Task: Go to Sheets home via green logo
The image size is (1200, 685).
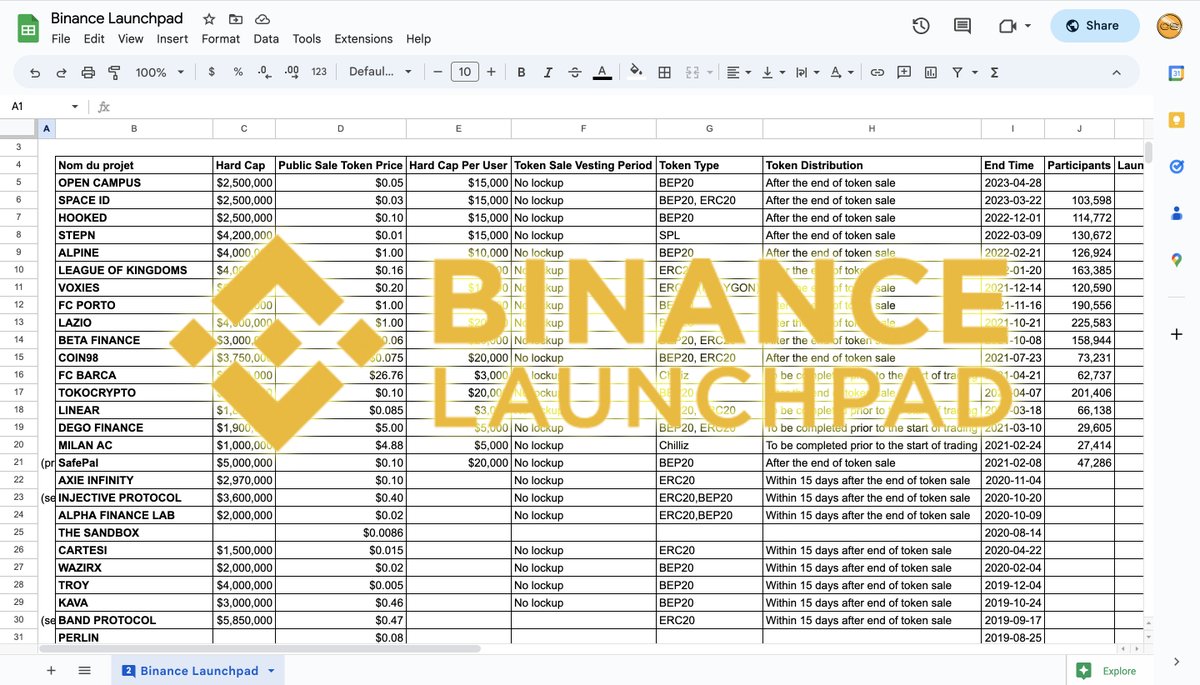Action: pos(28,29)
